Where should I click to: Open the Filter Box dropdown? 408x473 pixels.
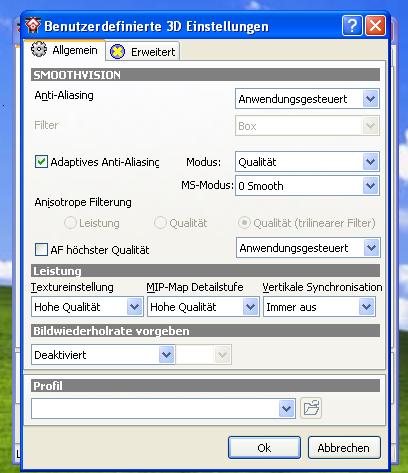(307, 126)
